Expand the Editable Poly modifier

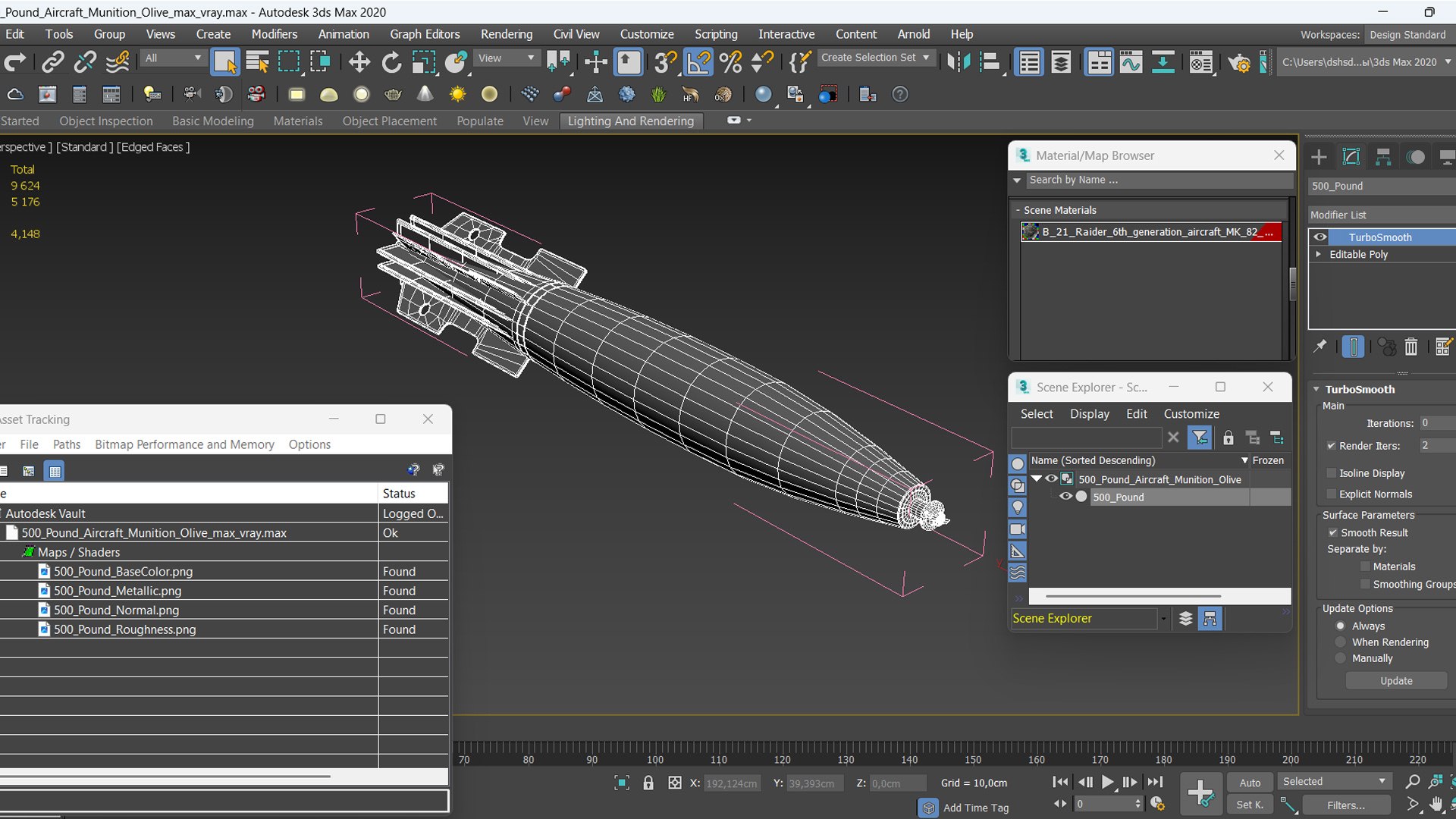(1319, 254)
